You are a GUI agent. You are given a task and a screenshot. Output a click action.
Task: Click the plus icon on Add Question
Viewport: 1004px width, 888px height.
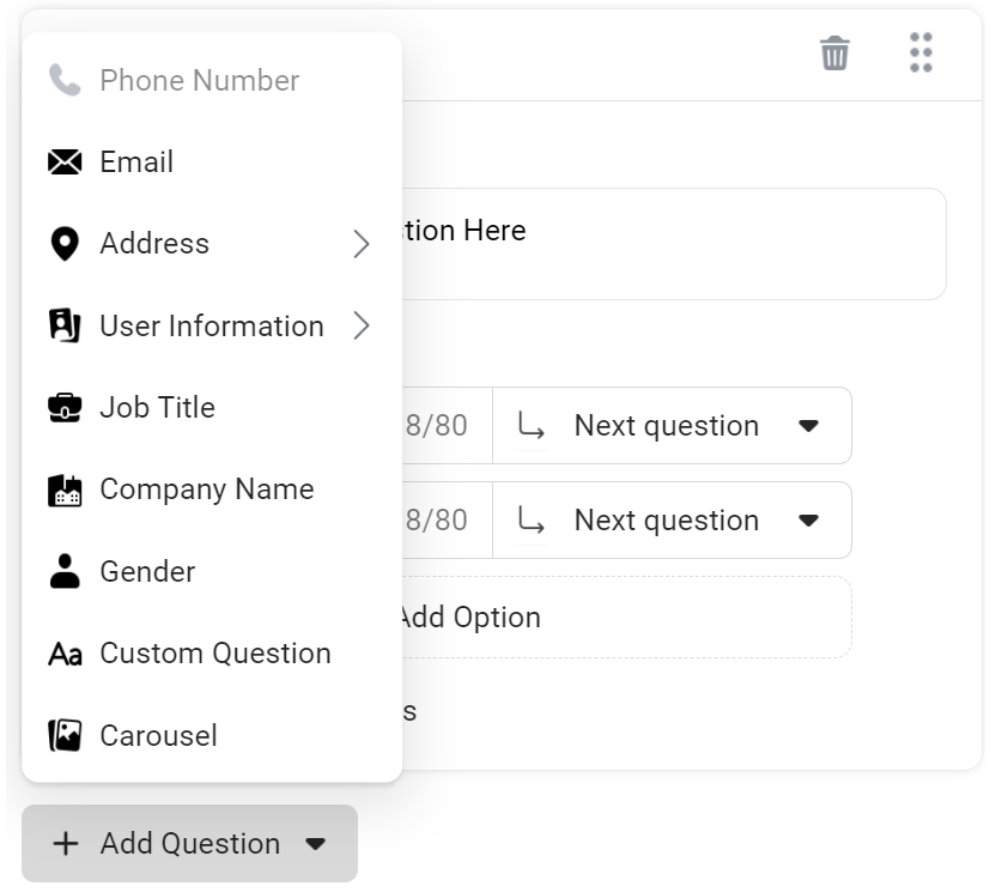[65, 843]
